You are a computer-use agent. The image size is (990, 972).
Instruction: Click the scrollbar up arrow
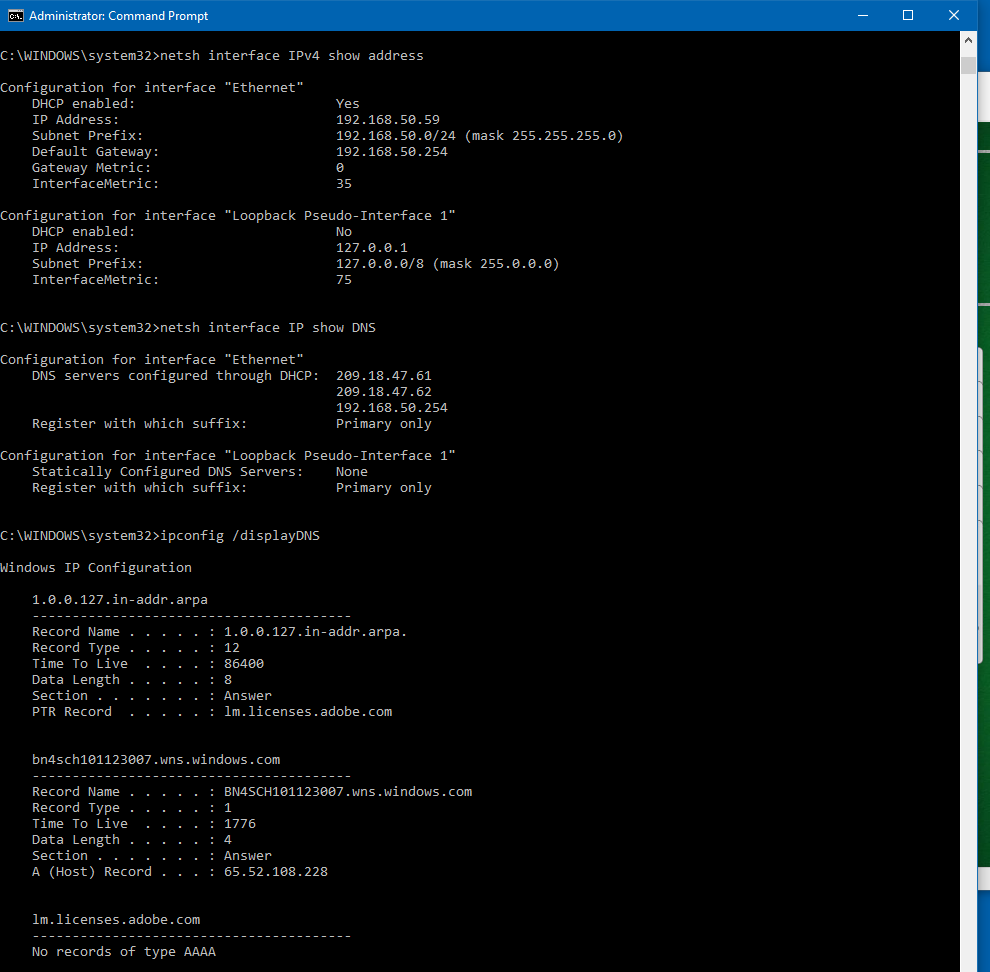point(968,40)
